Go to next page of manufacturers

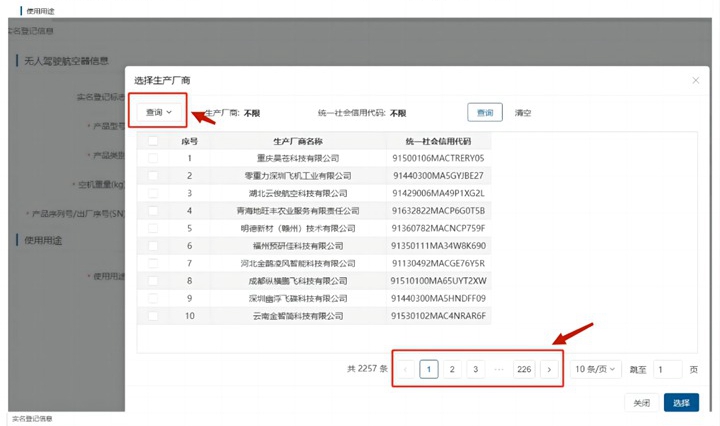tap(549, 369)
